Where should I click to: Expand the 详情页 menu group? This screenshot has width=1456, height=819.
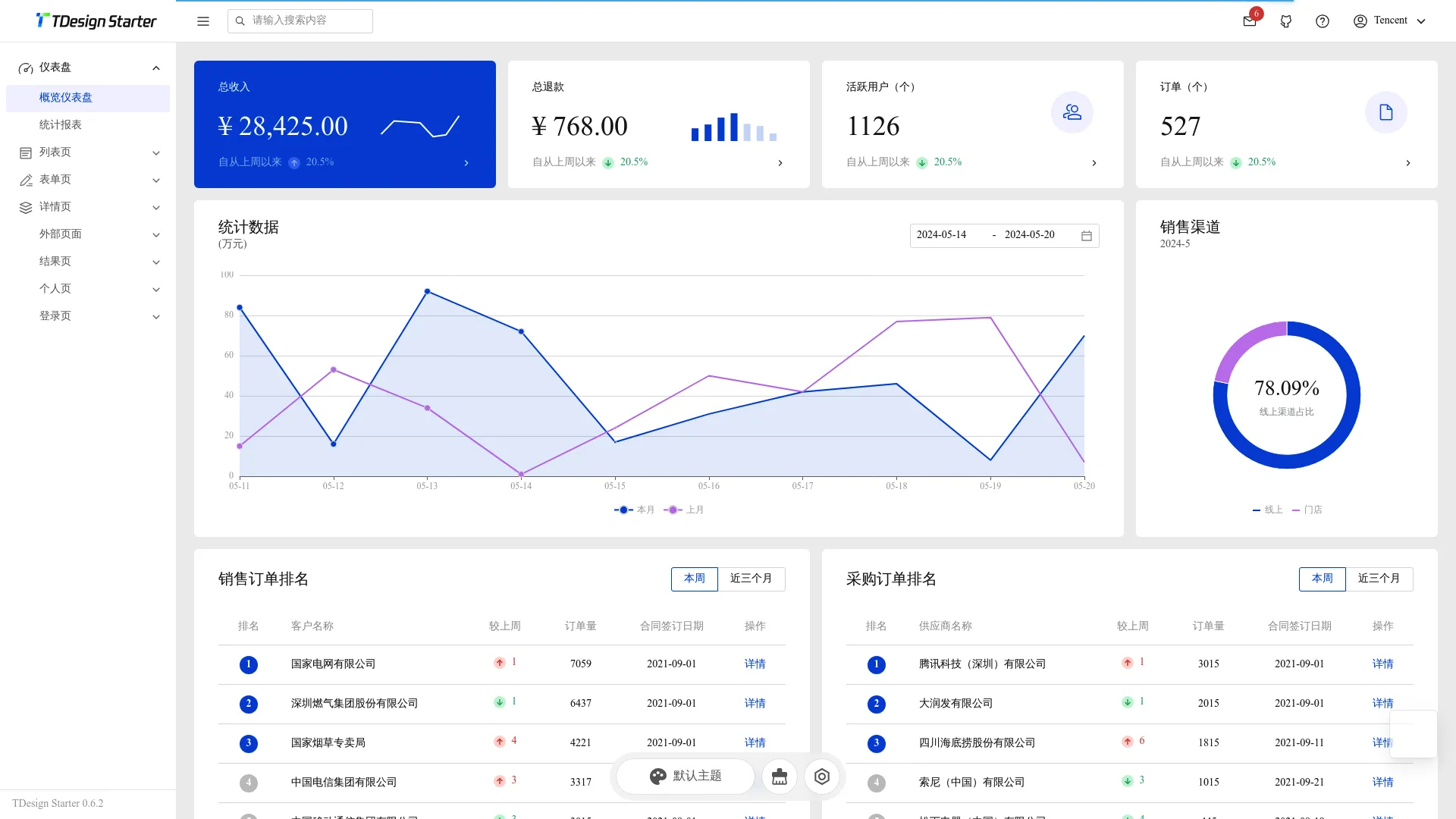click(156, 208)
